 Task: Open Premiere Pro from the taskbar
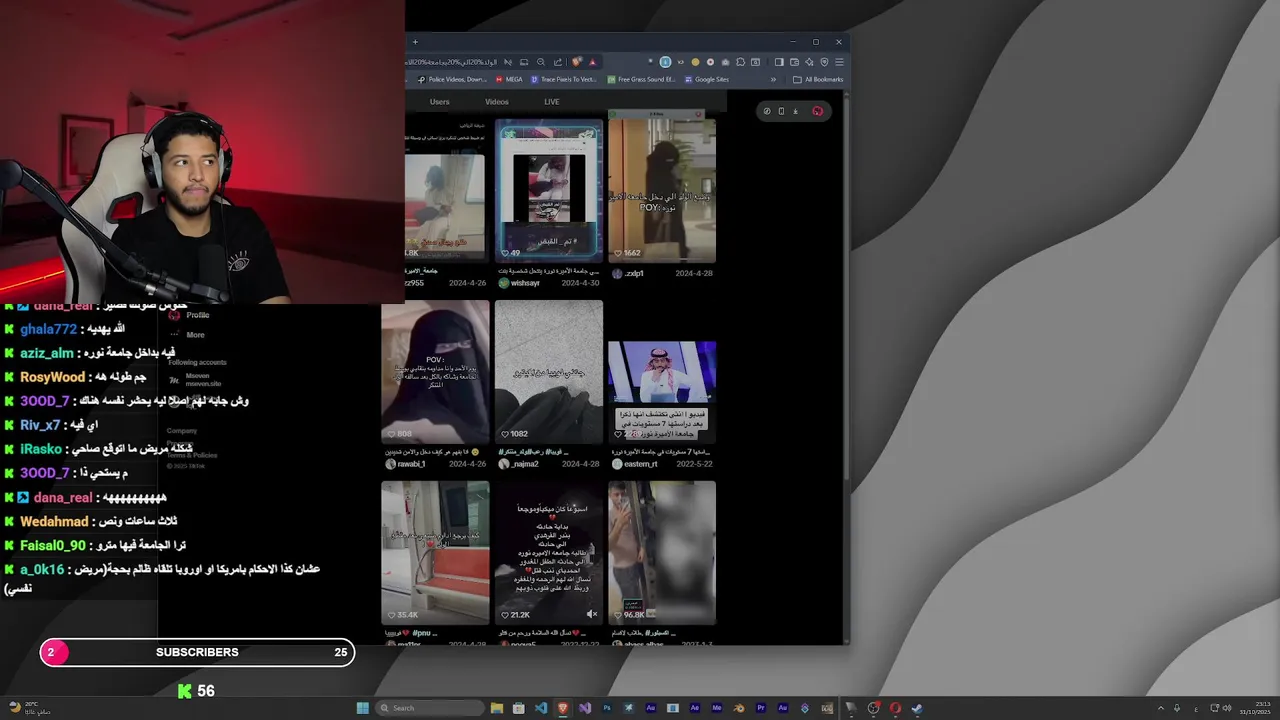[760, 708]
